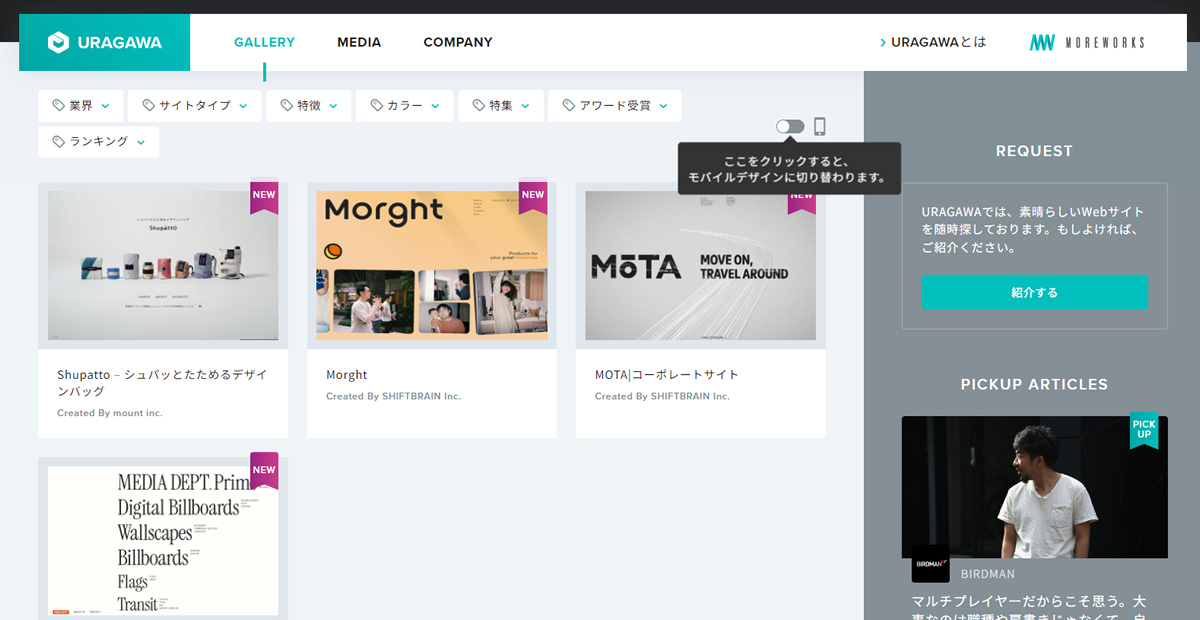Click the PICKUP ARTICLES heading
The height and width of the screenshot is (620, 1200).
1034,384
